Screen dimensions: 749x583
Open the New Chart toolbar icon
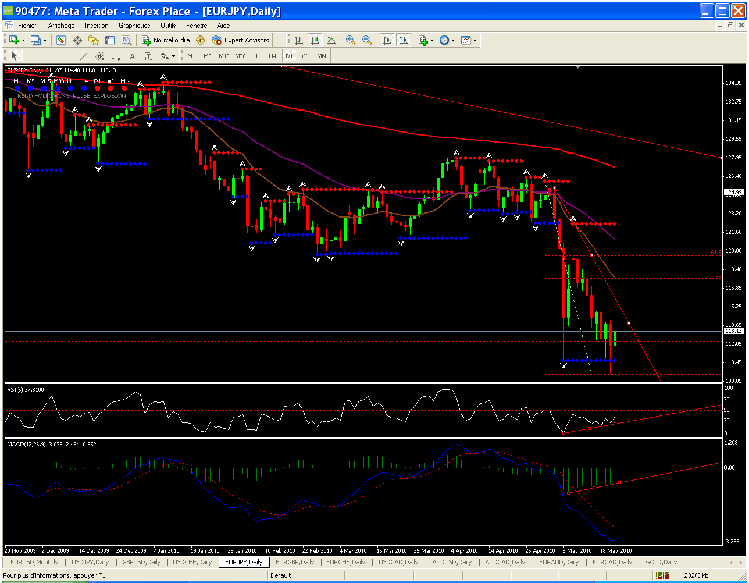[14, 40]
